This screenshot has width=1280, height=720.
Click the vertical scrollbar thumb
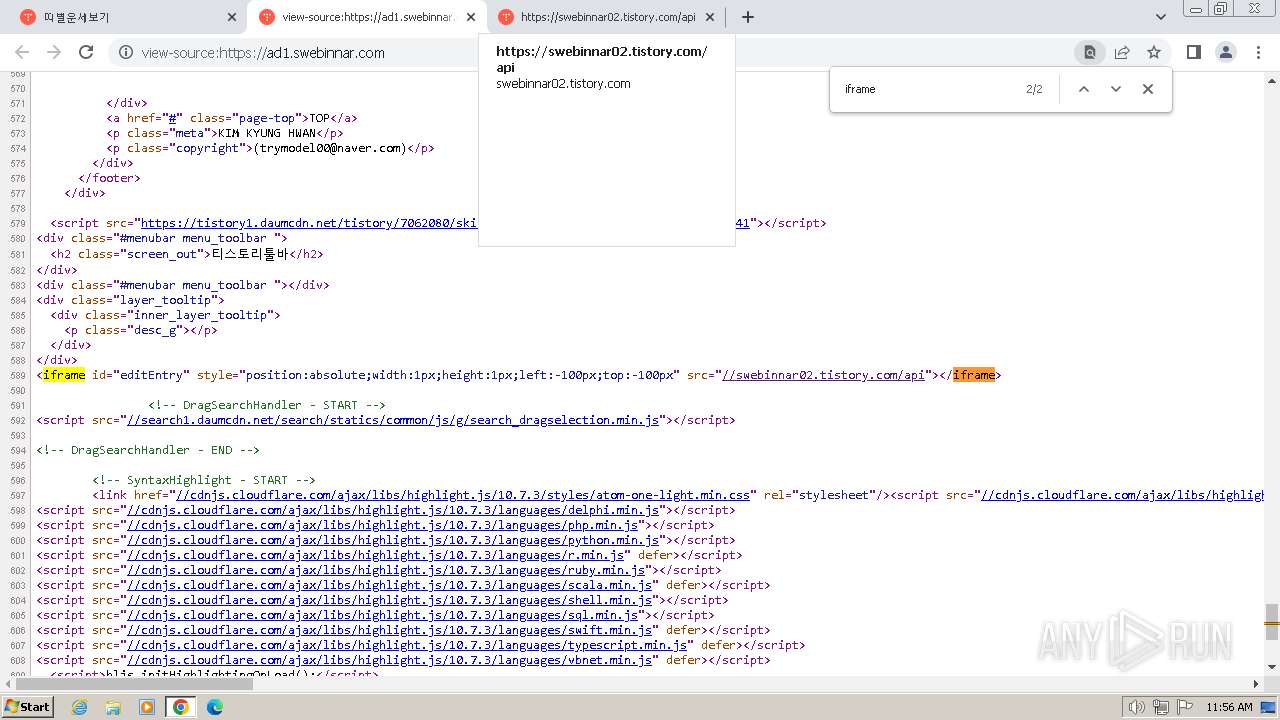[x=1272, y=621]
